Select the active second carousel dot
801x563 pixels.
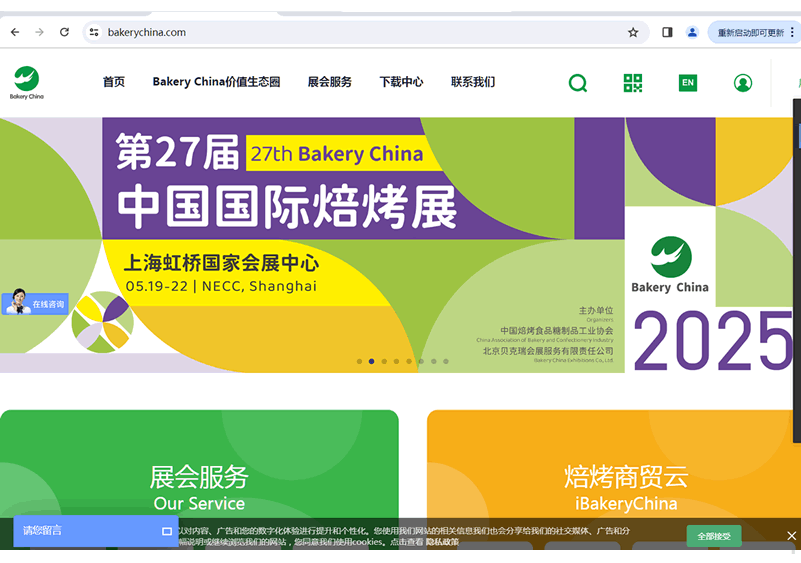[371, 361]
